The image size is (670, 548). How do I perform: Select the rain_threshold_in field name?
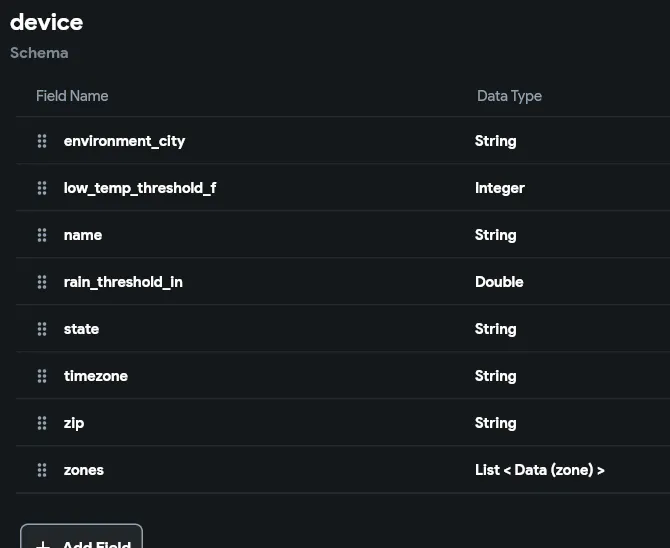[x=123, y=282]
